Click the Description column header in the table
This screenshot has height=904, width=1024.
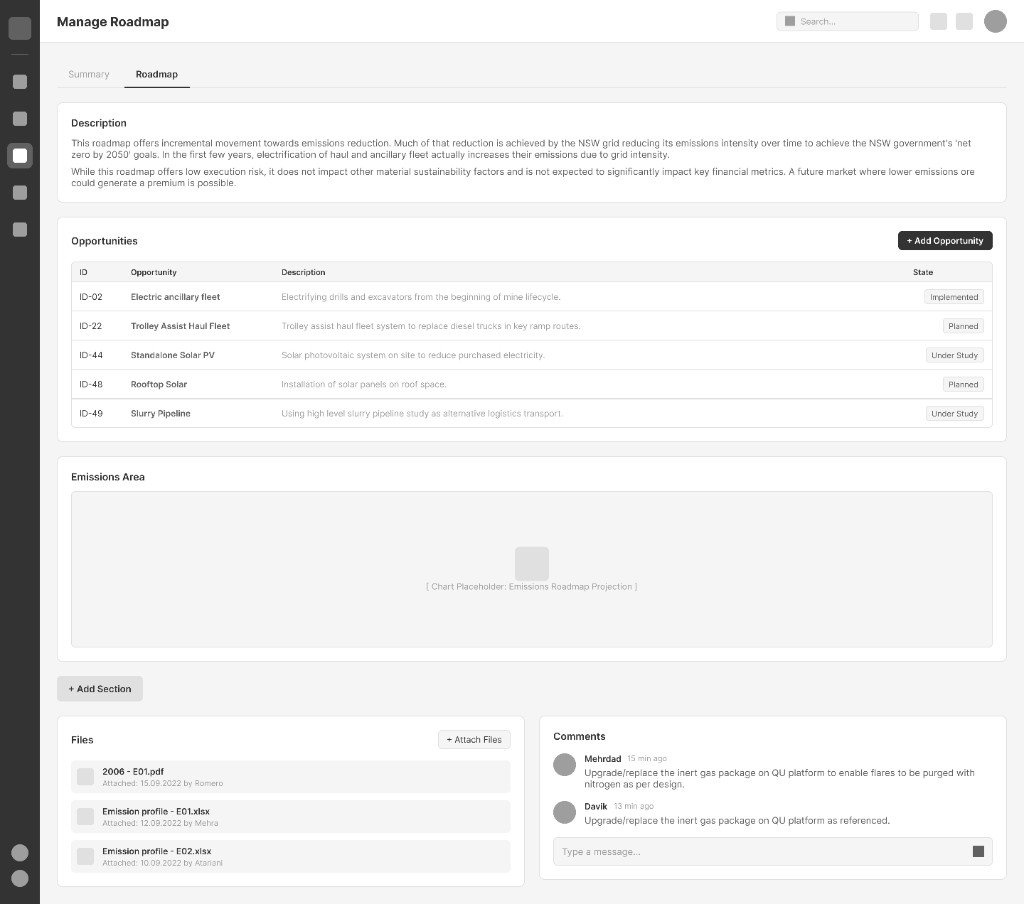(303, 272)
